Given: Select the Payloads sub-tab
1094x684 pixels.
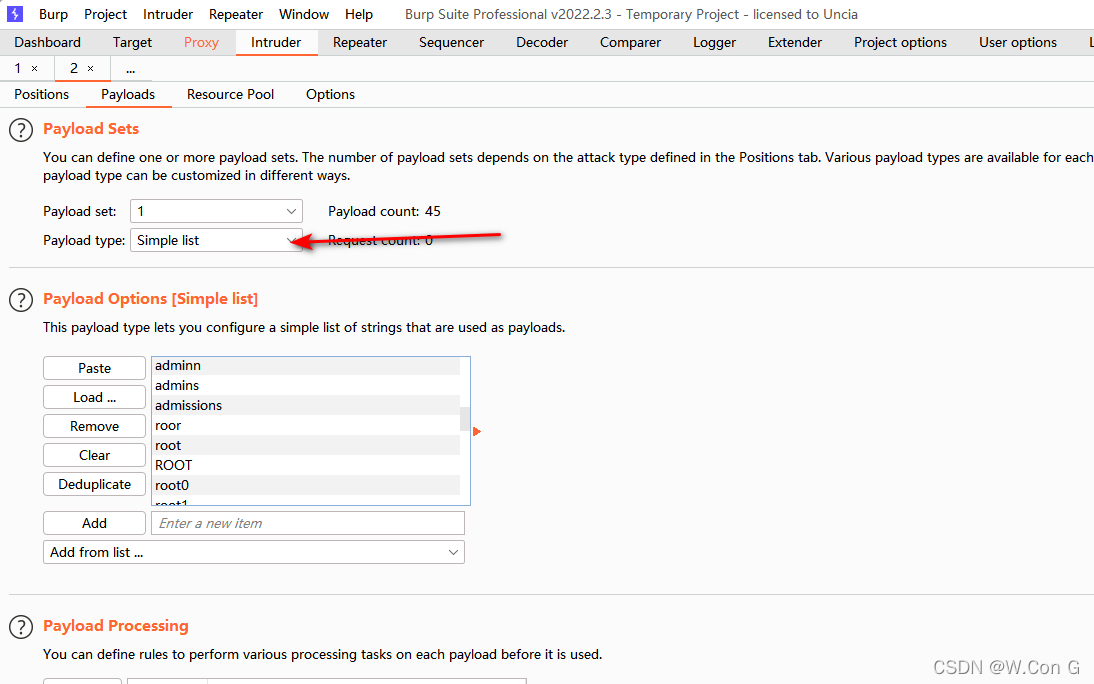Looking at the screenshot, I should pyautogui.click(x=128, y=94).
